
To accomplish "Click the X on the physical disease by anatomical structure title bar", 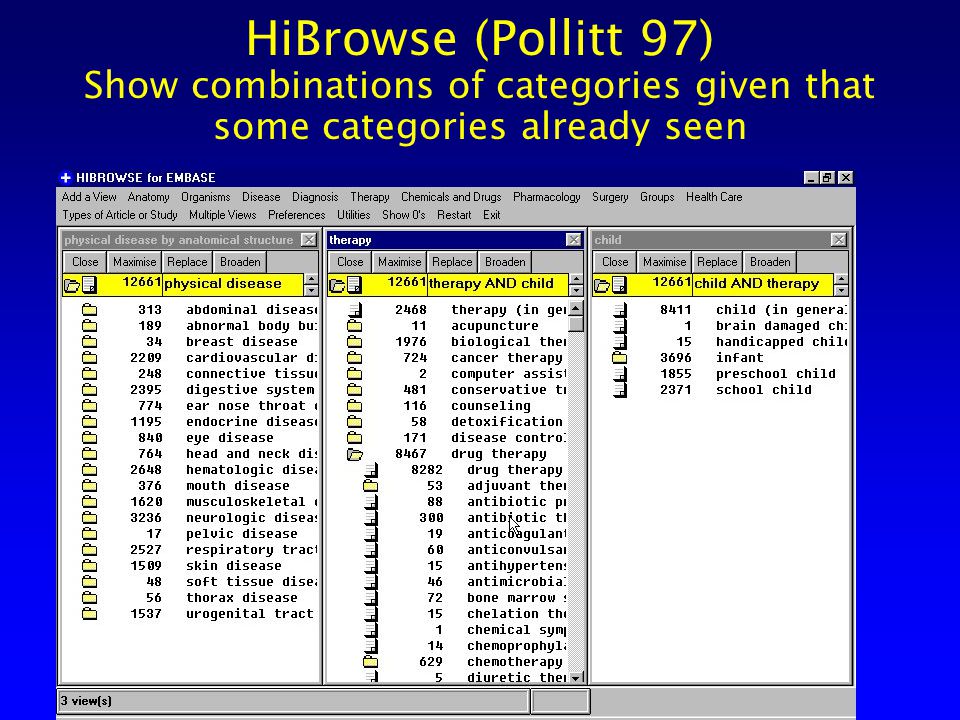I will tap(309, 240).
